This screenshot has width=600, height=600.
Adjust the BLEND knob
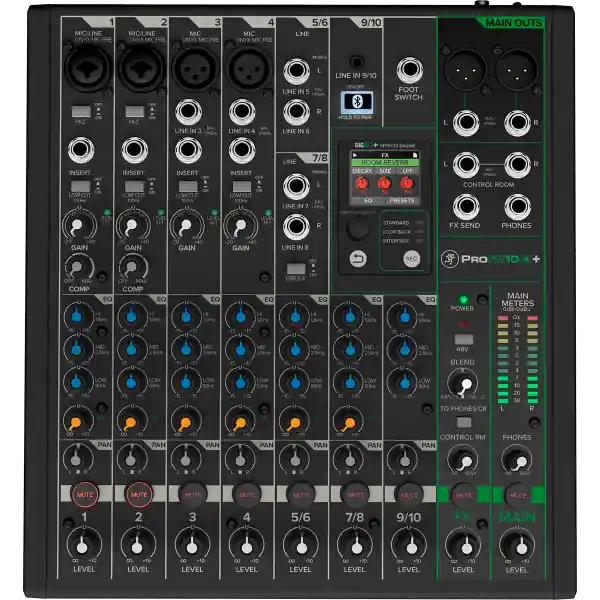pos(463,383)
